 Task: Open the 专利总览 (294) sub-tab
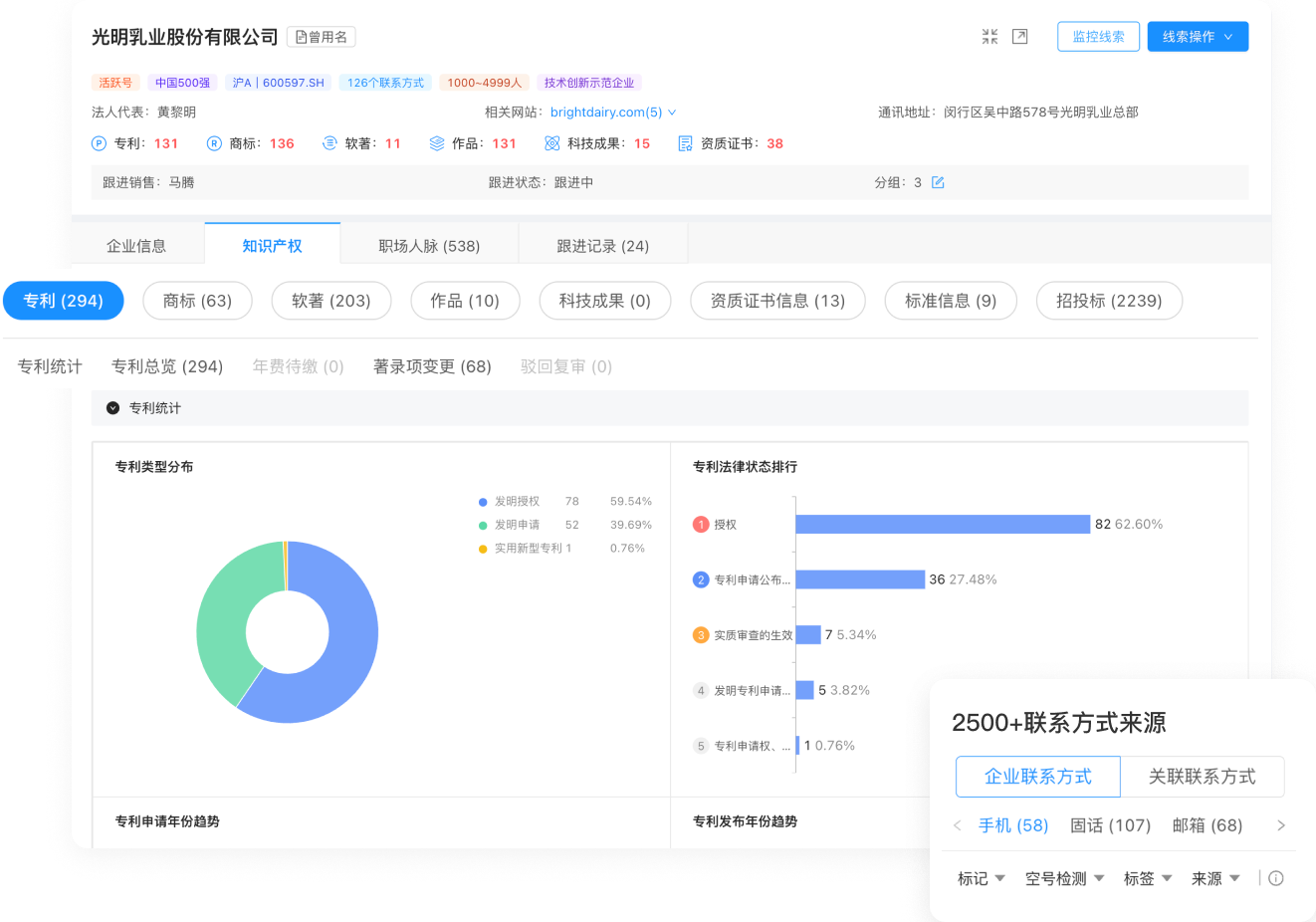click(x=167, y=366)
